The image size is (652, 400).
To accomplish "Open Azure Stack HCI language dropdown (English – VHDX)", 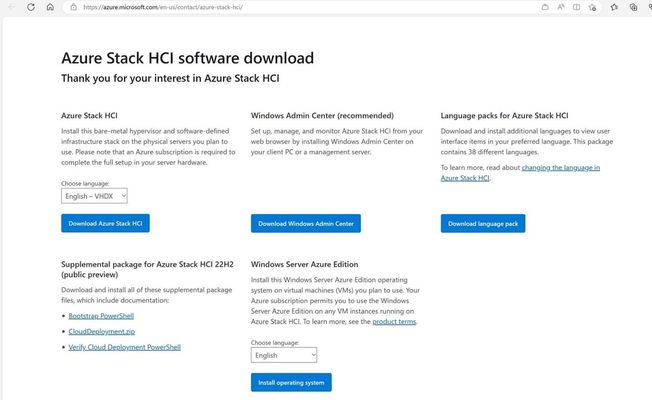I will [x=94, y=196].
